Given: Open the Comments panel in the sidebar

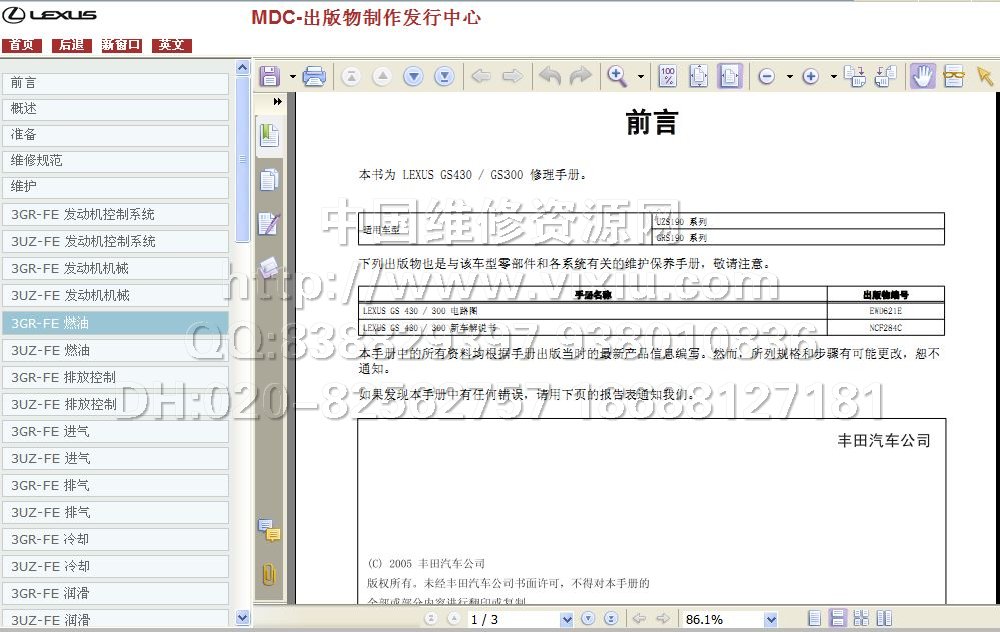Looking at the screenshot, I should (x=268, y=530).
